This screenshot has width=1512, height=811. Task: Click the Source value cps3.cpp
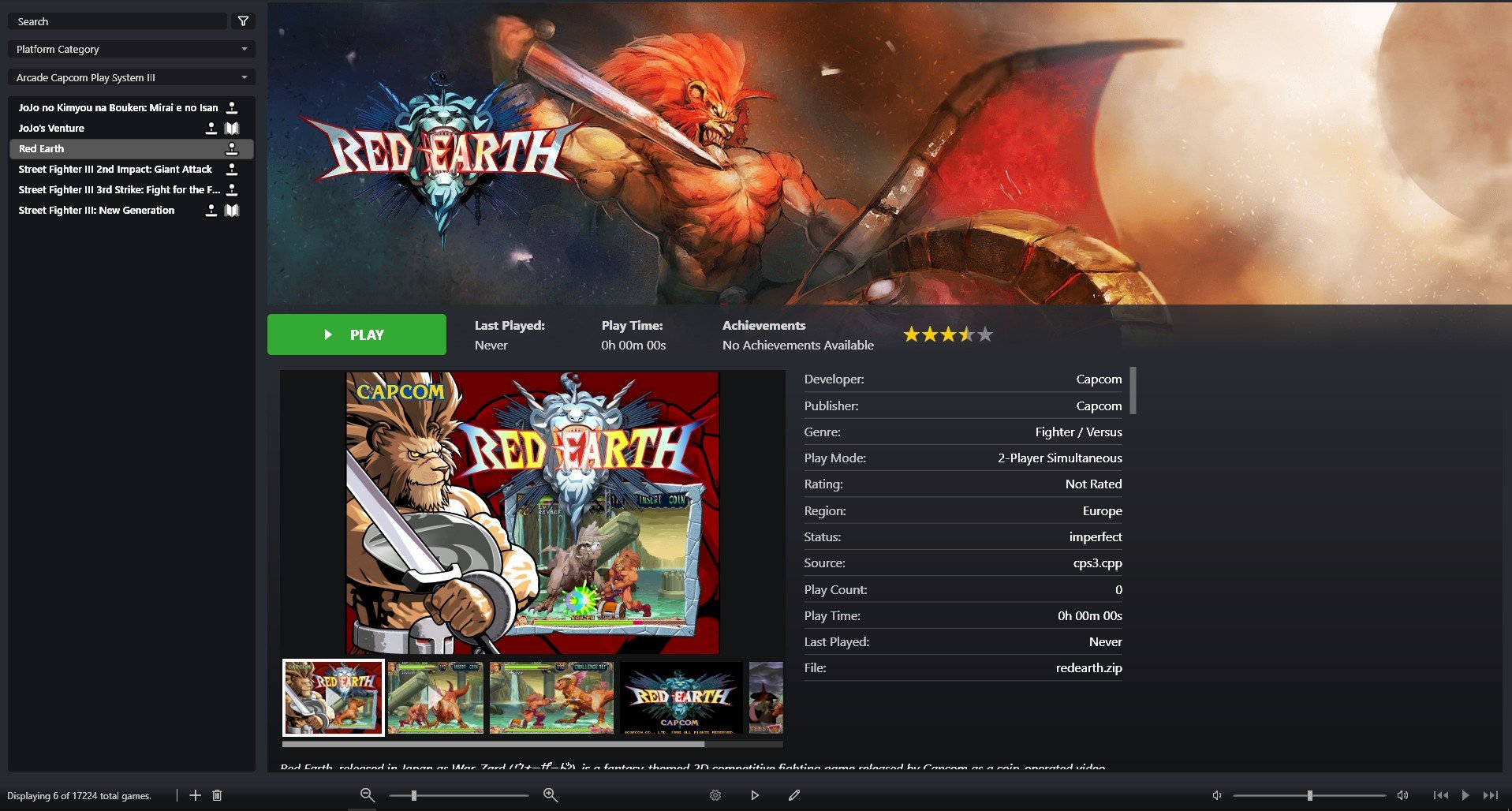click(x=1097, y=563)
